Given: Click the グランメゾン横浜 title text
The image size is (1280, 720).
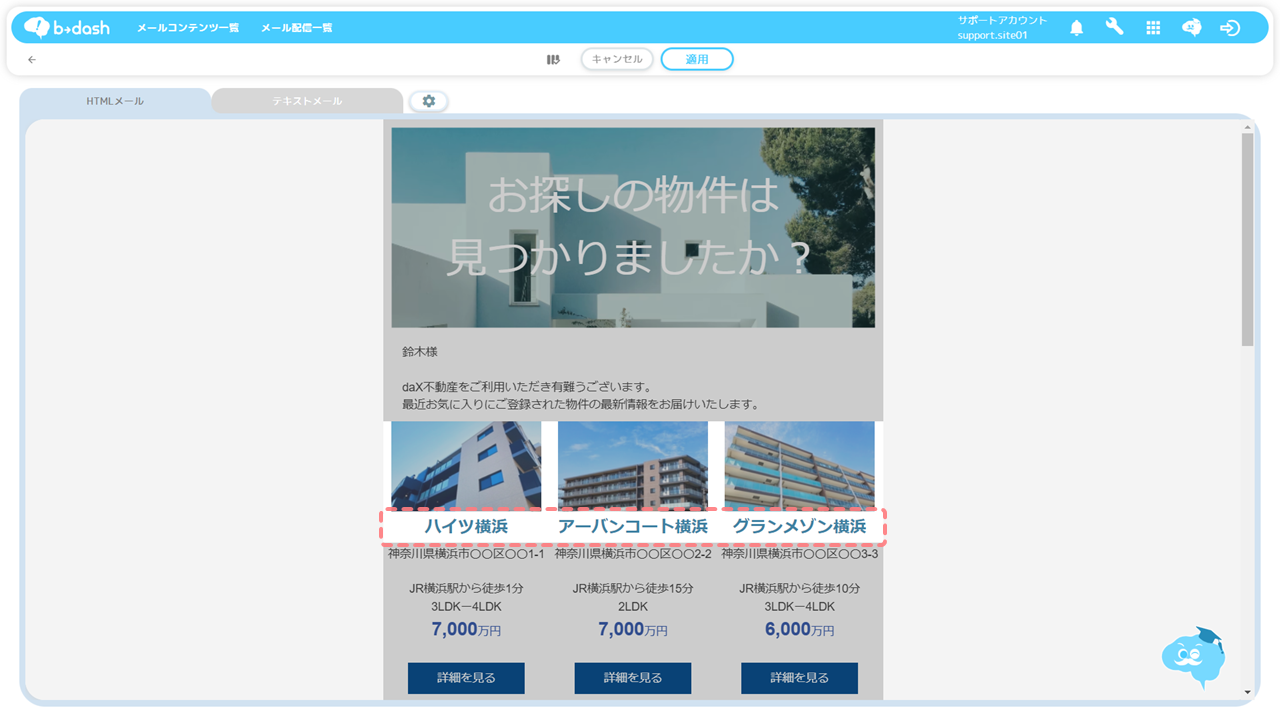Looking at the screenshot, I should 799,526.
